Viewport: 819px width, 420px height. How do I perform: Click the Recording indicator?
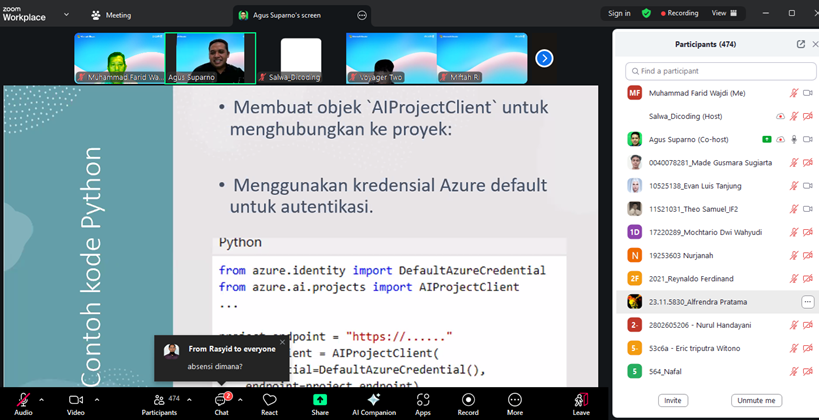coord(680,14)
